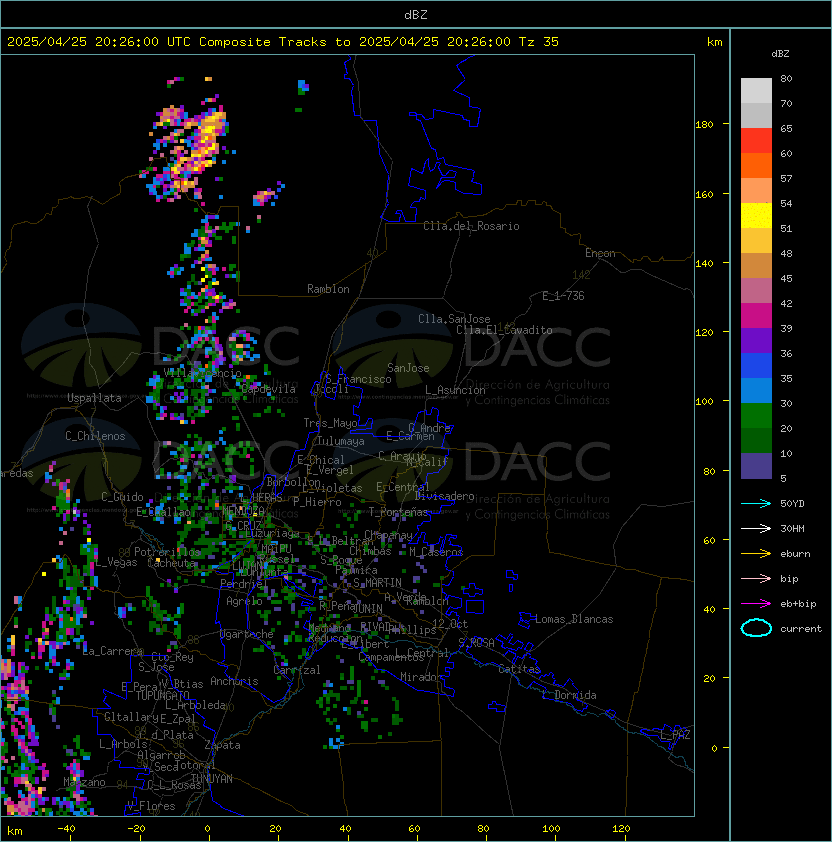Click the 'Carrizal' map label
This screenshot has height=842, width=832.
tap(297, 670)
